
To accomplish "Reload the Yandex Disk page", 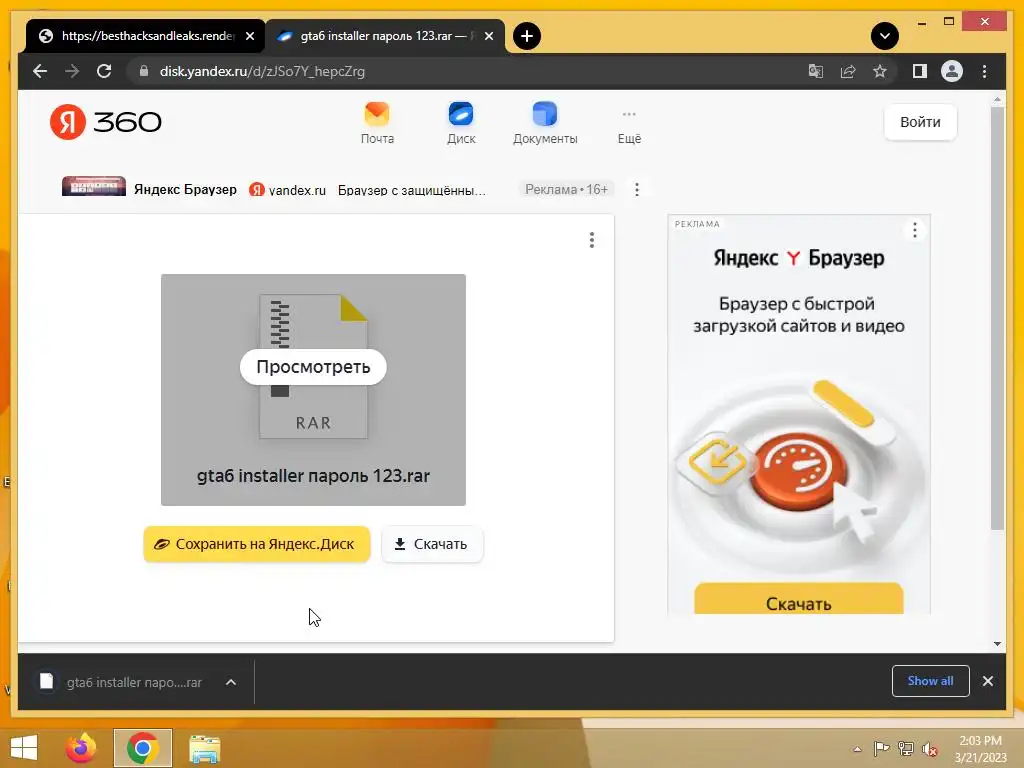I will click(104, 71).
